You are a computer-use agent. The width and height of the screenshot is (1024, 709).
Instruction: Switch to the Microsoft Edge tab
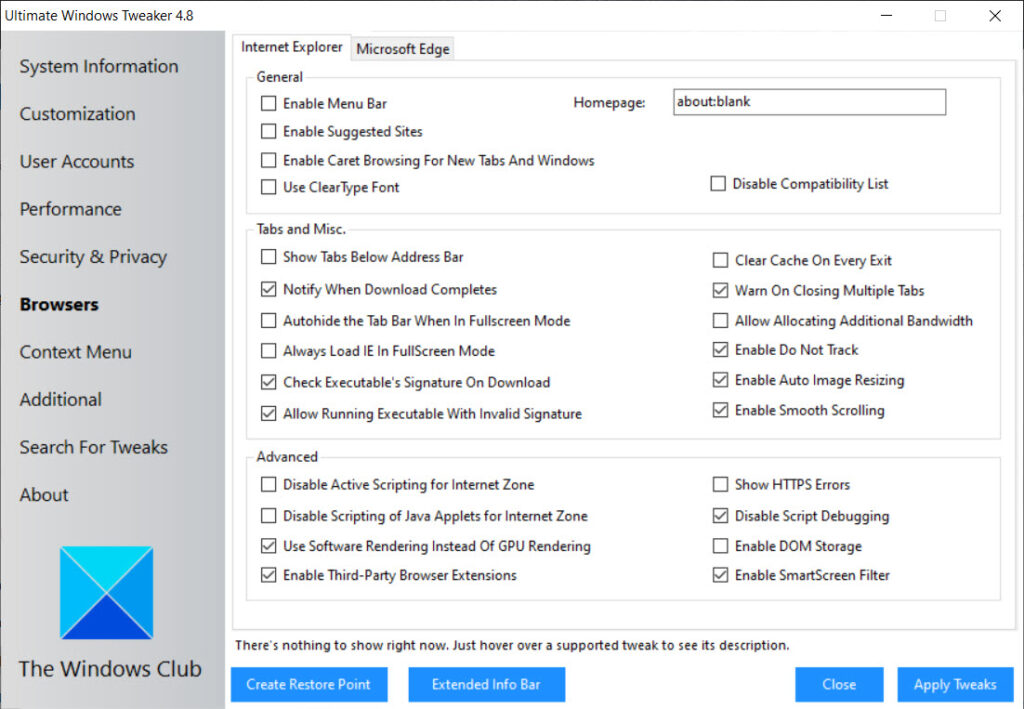tap(403, 49)
